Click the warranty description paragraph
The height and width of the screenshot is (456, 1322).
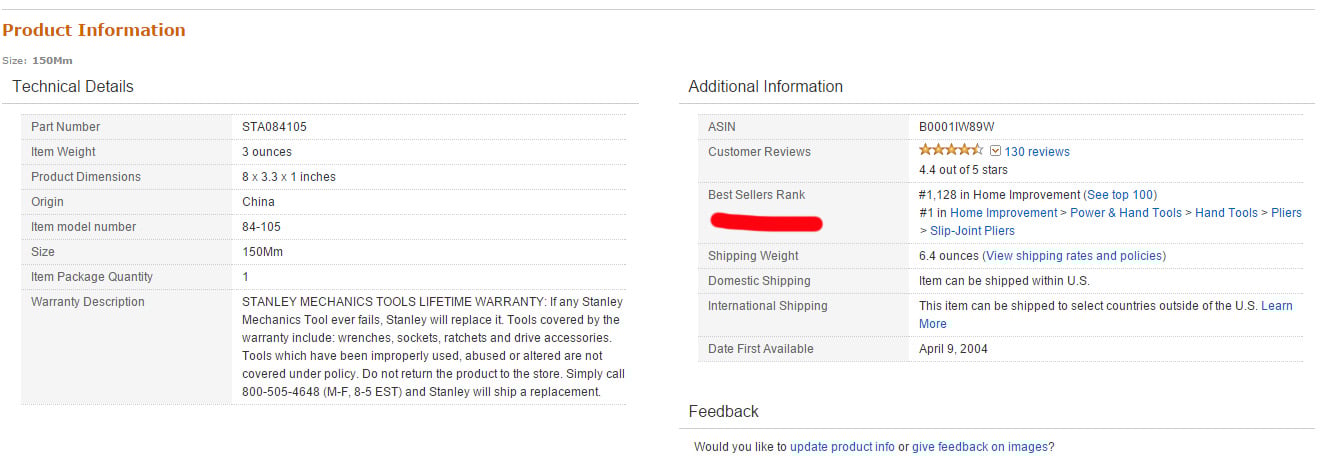tap(430, 347)
